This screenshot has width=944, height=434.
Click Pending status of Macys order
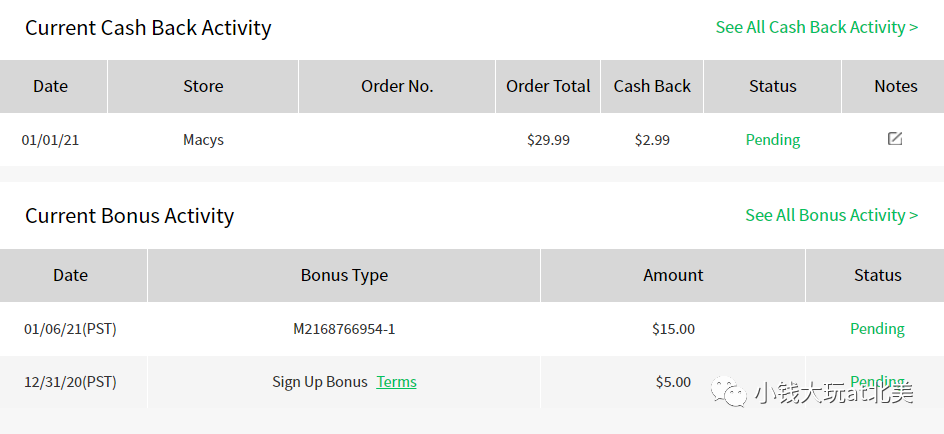pos(772,140)
